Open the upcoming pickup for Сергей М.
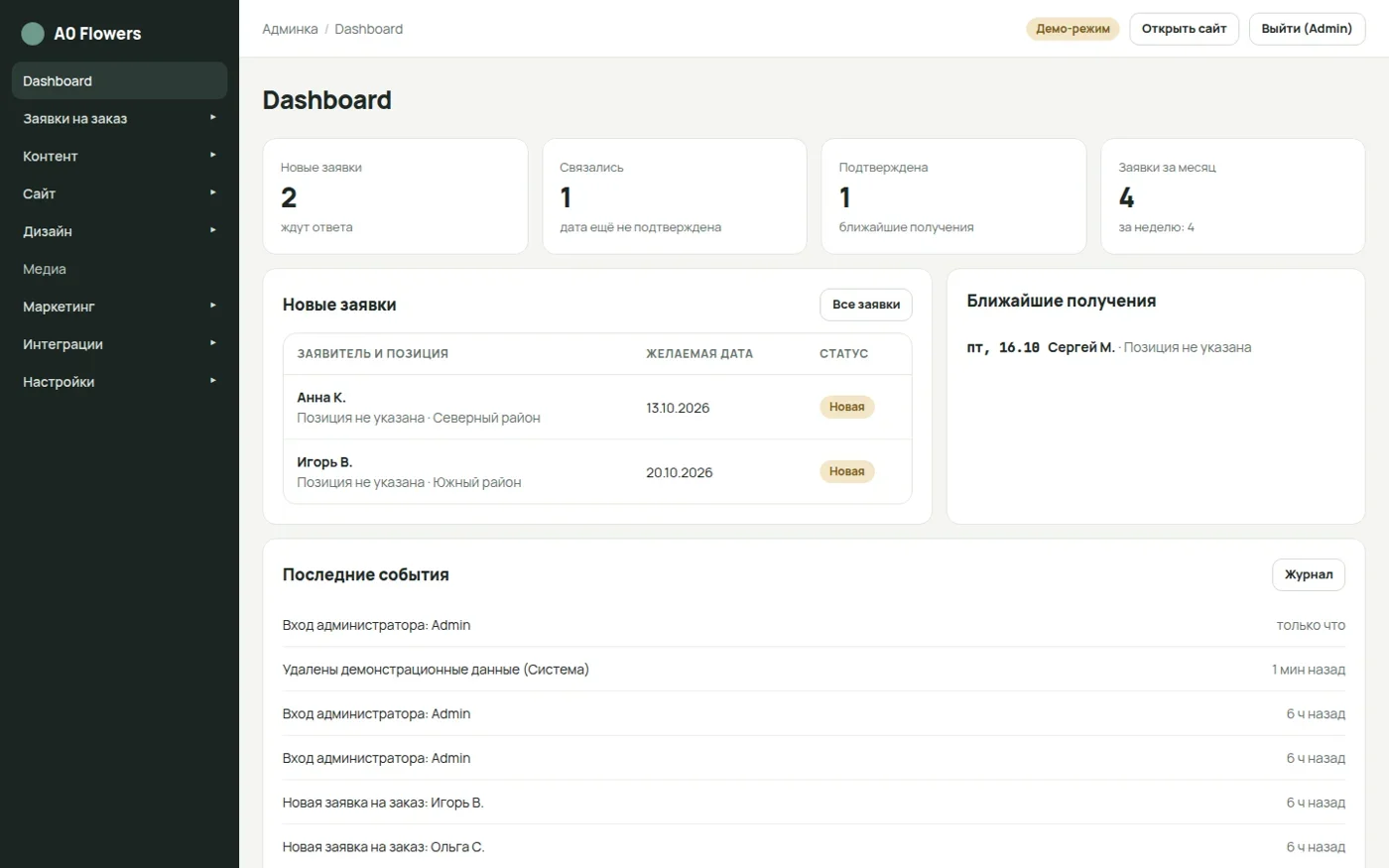The height and width of the screenshot is (868, 1389). 1109,347
